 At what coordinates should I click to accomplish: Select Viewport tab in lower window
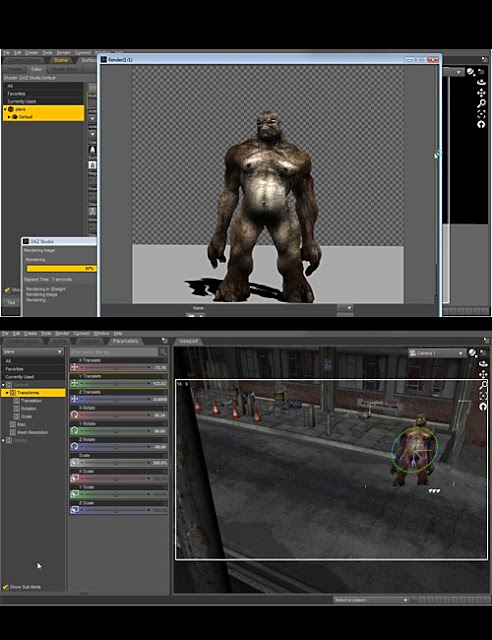tap(188, 341)
